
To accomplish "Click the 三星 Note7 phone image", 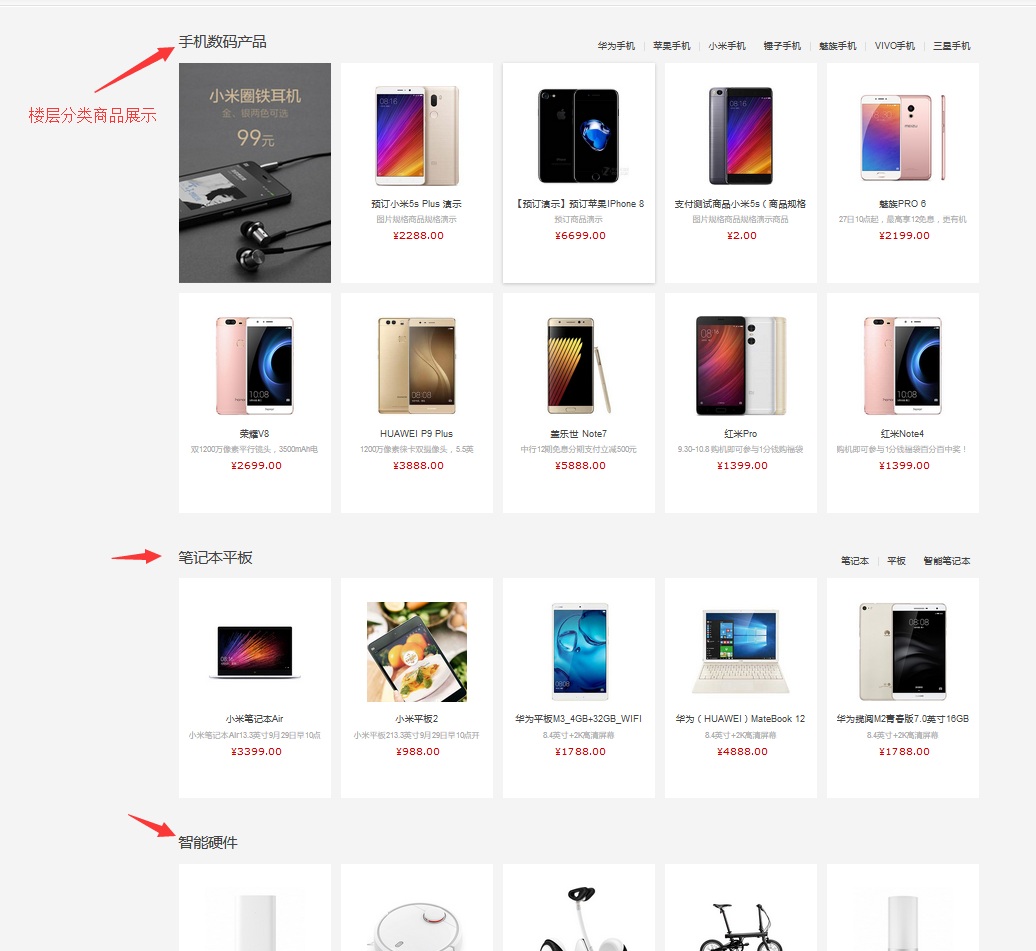I will coord(579,365).
